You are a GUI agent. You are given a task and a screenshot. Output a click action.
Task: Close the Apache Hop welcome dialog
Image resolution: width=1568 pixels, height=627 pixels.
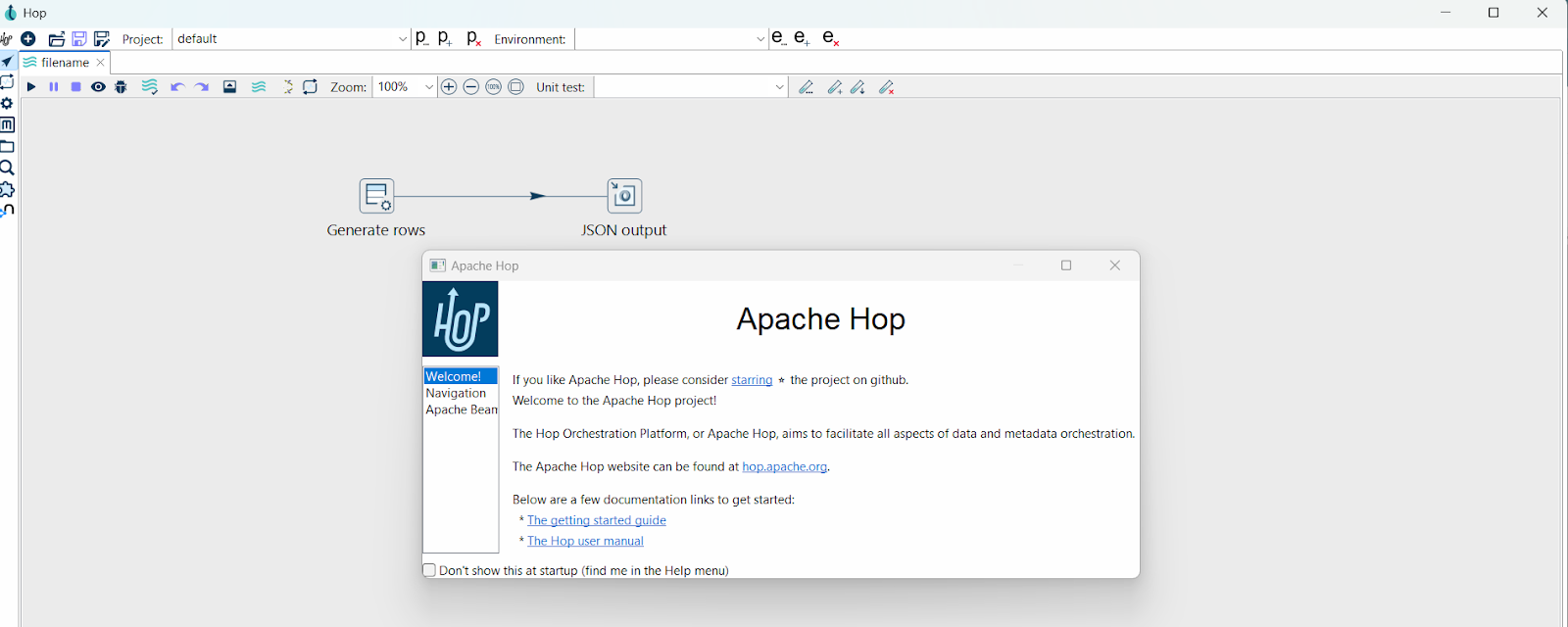click(1114, 265)
